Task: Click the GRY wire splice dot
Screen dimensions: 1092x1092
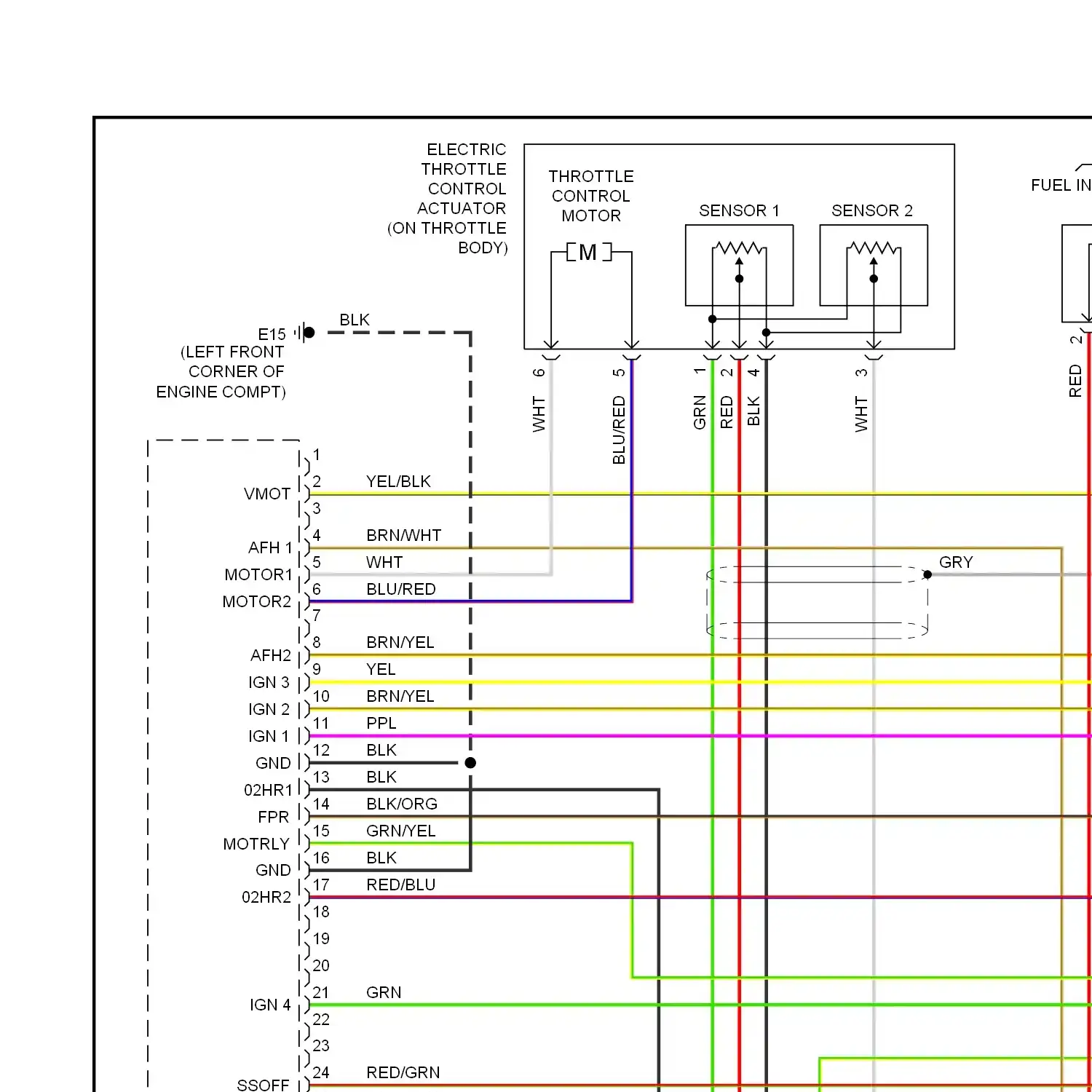Action: point(927,574)
